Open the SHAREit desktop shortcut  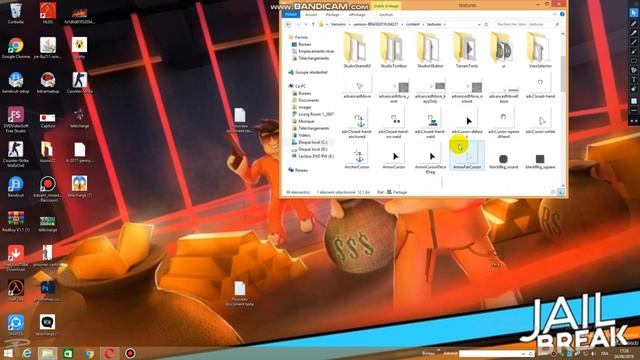pyautogui.click(x=16, y=326)
